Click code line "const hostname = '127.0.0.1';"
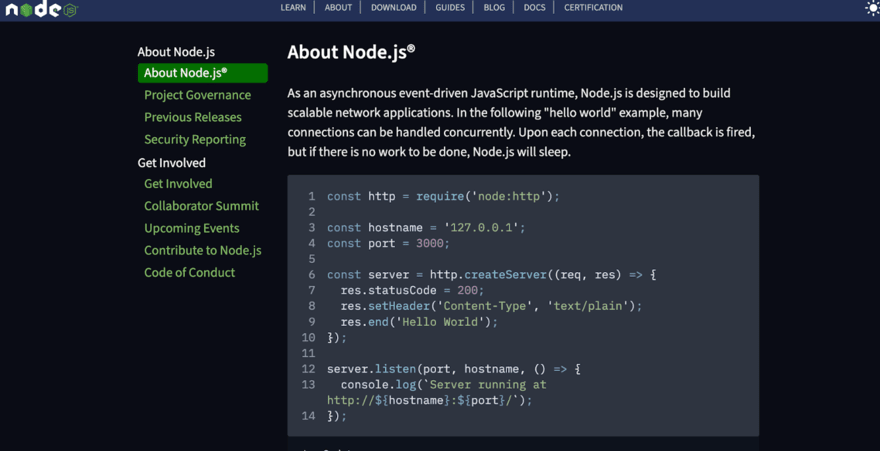 point(426,228)
